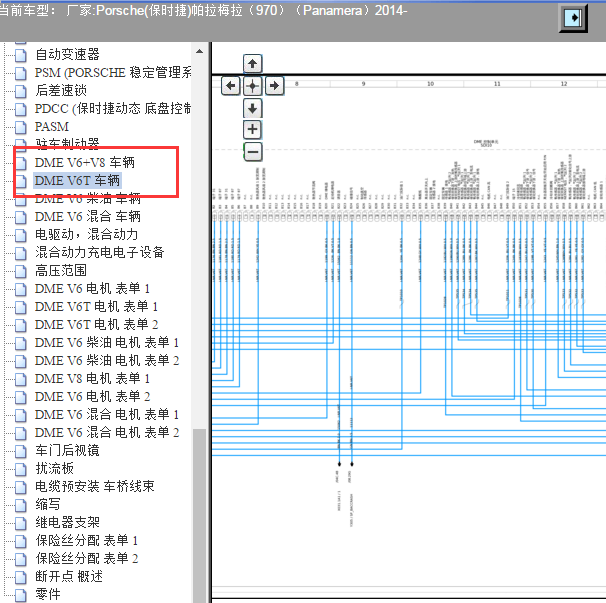Select the 驻车制动器 entry
This screenshot has height=603, width=606.
68,144
